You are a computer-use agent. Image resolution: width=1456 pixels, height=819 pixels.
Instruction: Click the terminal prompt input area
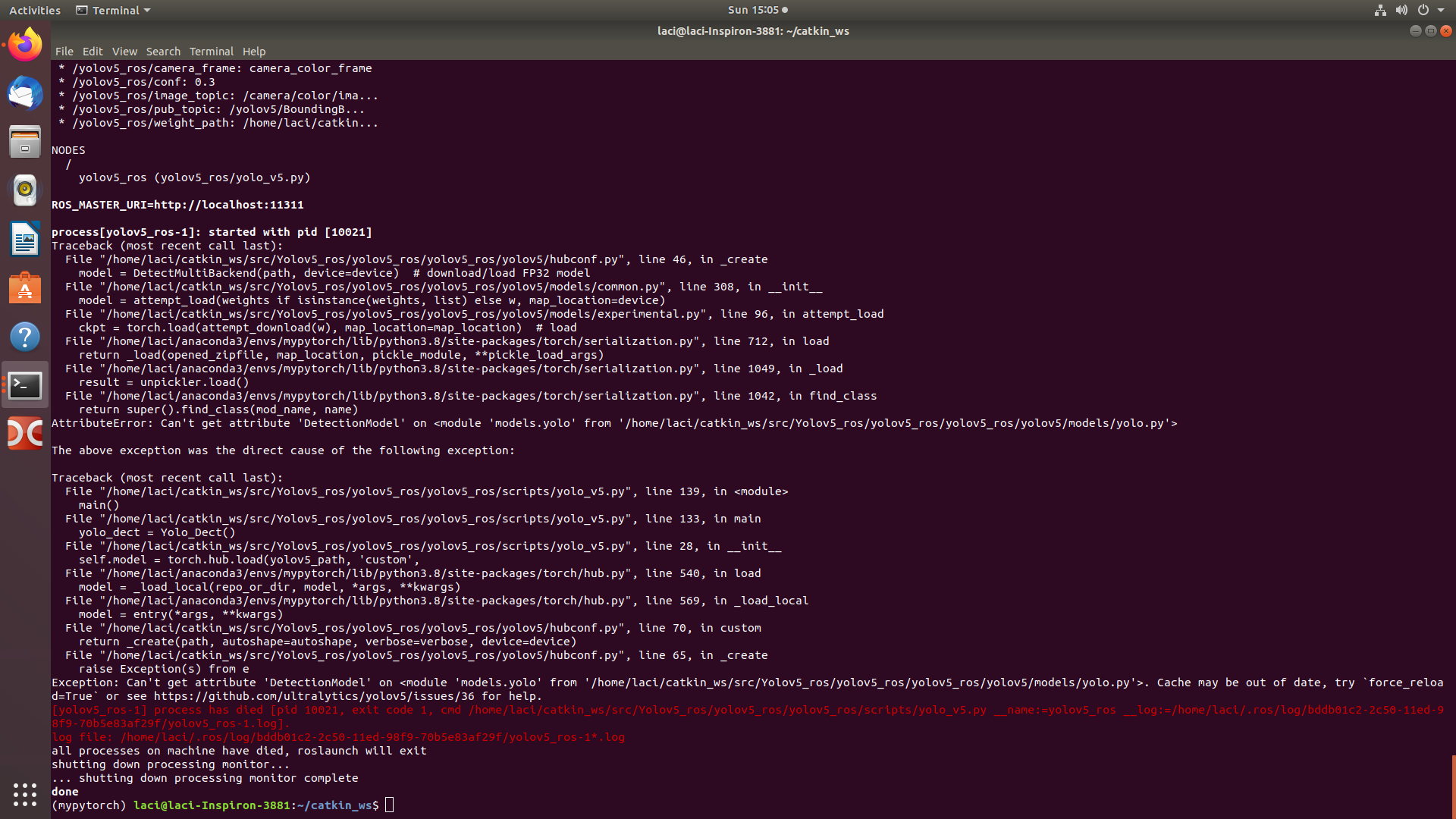(390, 805)
